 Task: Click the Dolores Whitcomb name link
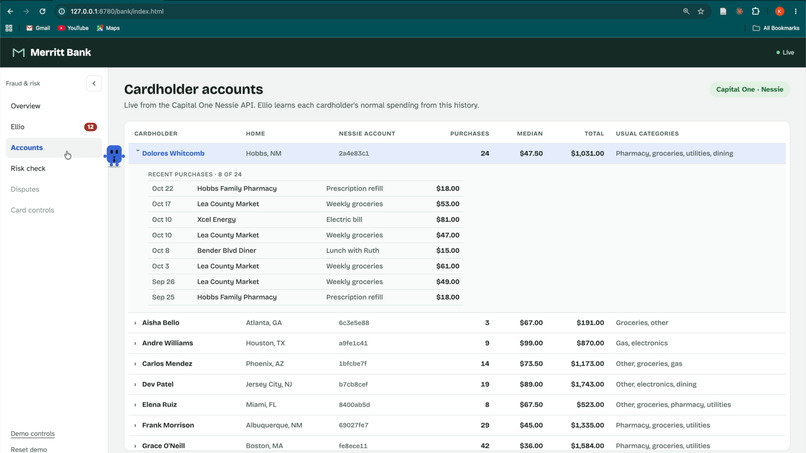(173, 153)
